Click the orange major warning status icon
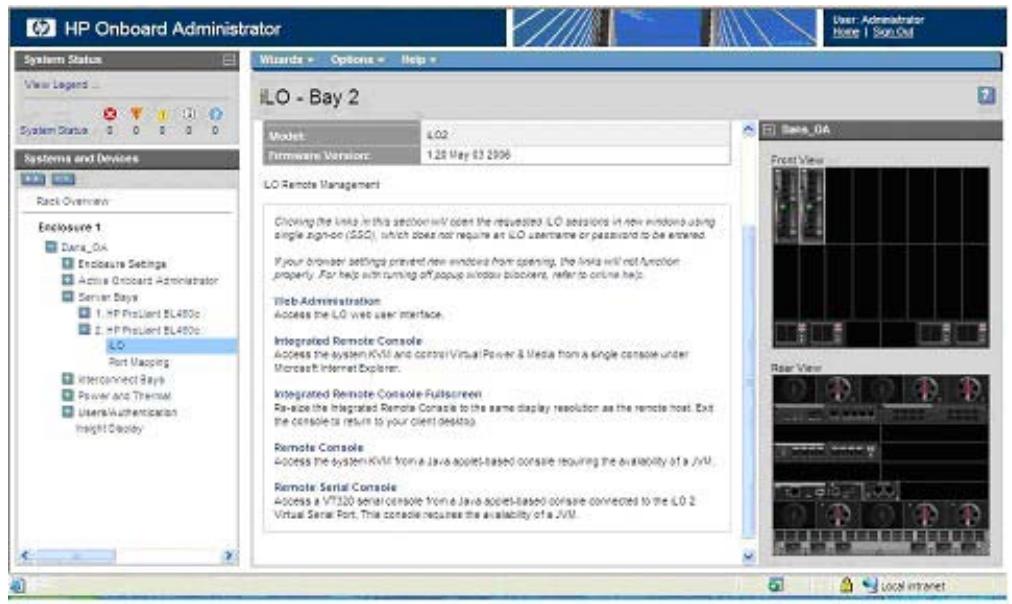Screen dimensions: 1012x604 (136, 114)
